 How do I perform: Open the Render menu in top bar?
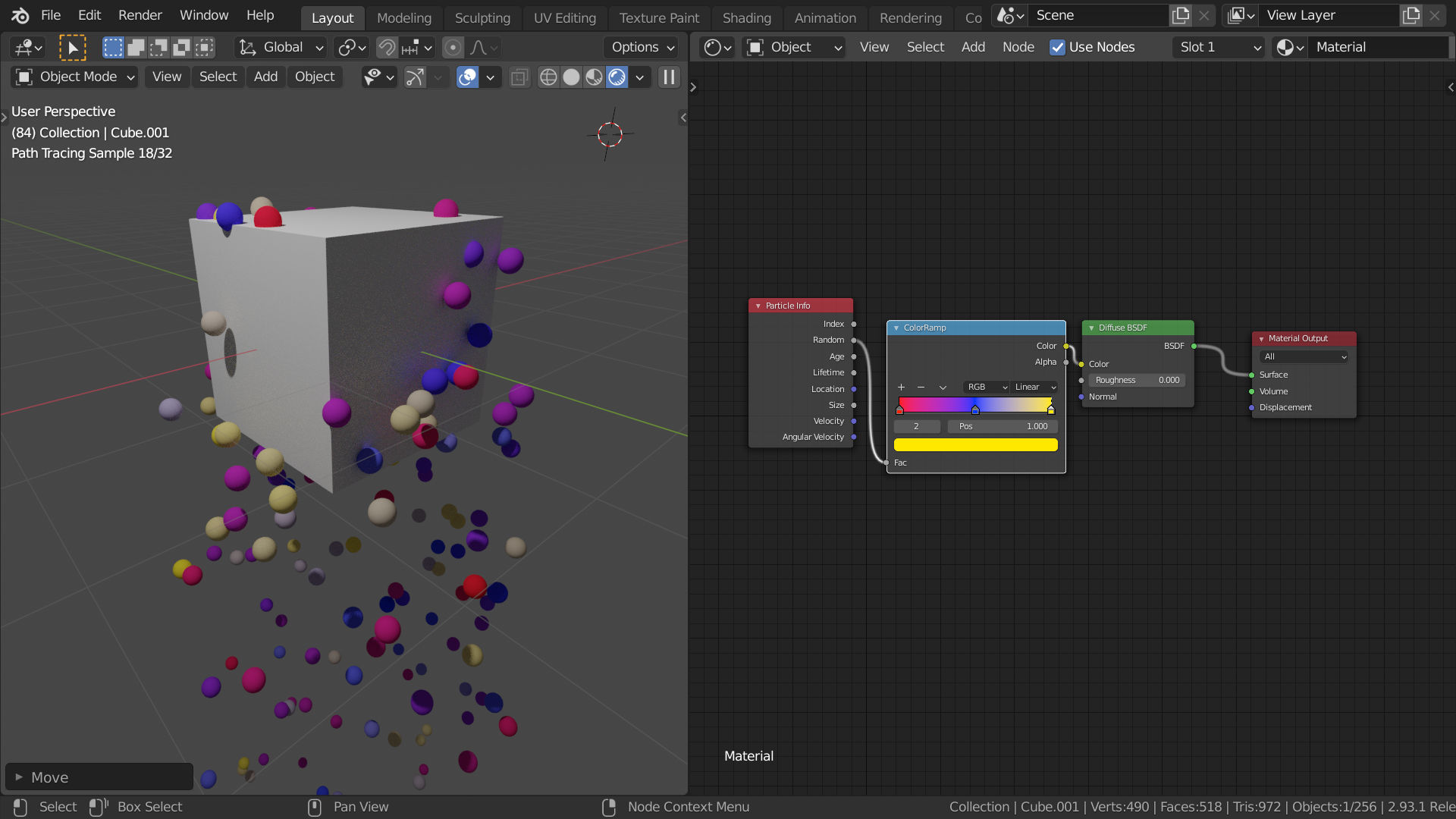pyautogui.click(x=140, y=15)
